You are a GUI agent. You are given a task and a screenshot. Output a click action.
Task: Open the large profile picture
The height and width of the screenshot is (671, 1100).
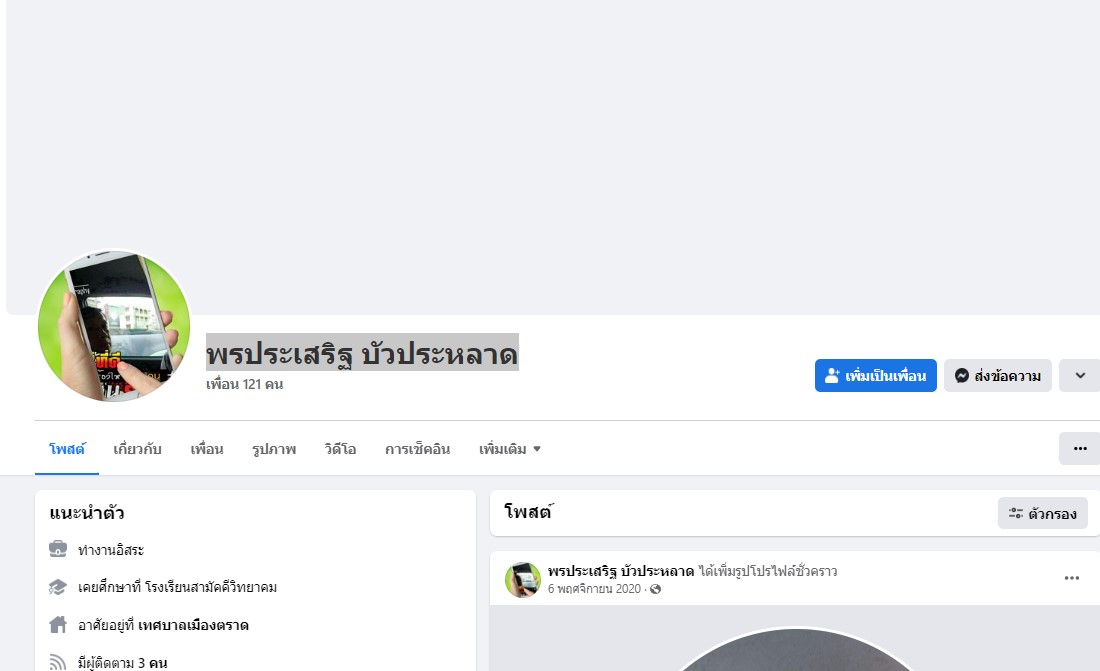(114, 326)
